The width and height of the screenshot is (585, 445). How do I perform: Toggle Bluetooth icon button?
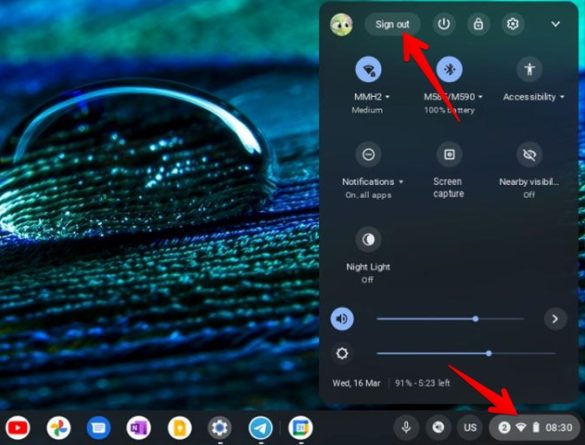click(449, 69)
